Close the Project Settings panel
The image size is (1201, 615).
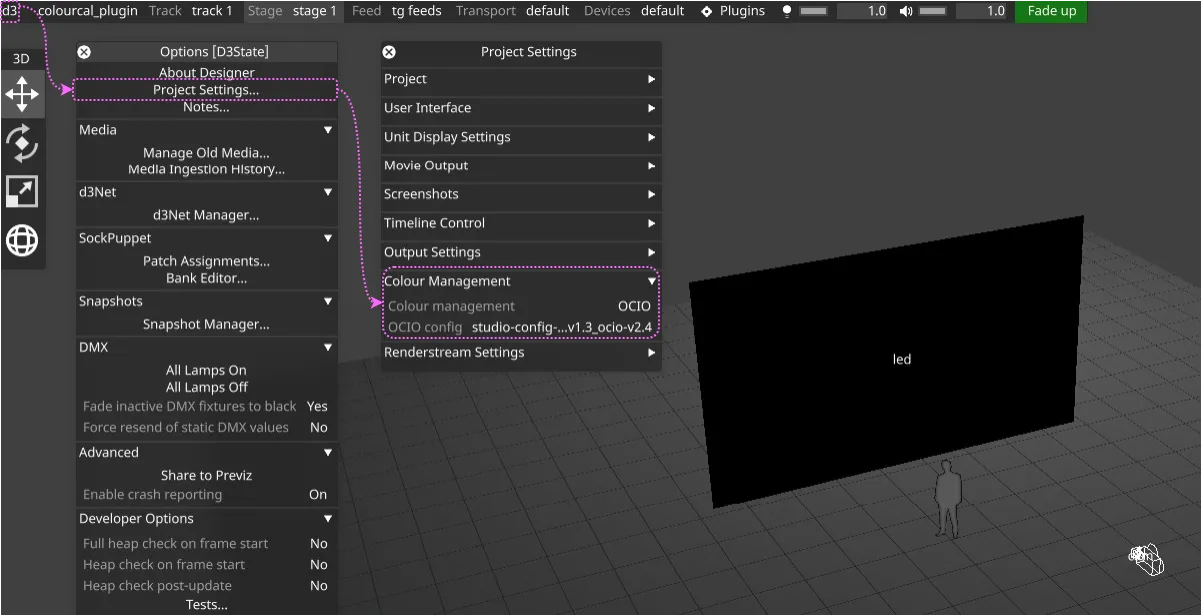point(389,52)
